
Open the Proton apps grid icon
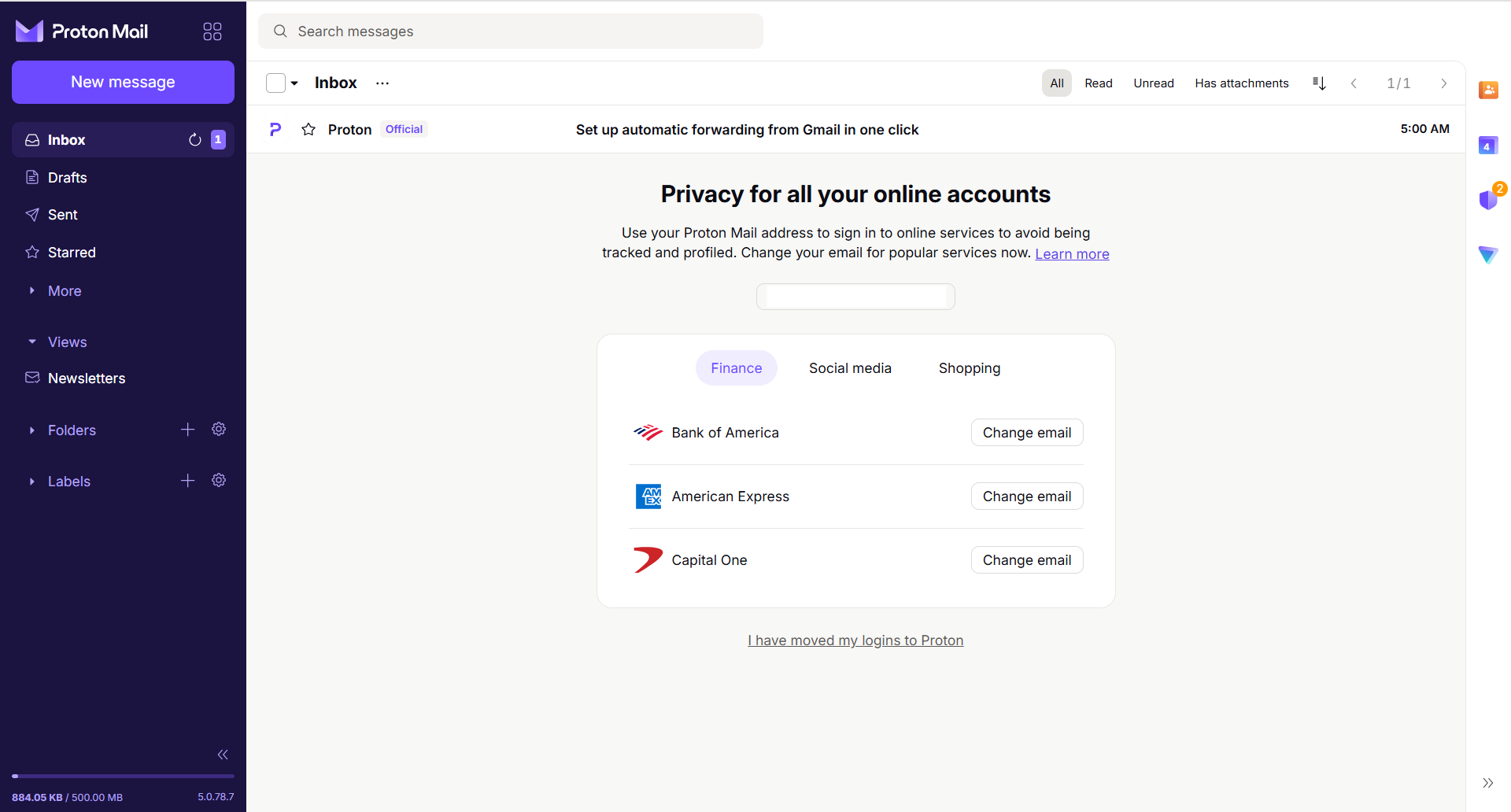[212, 31]
